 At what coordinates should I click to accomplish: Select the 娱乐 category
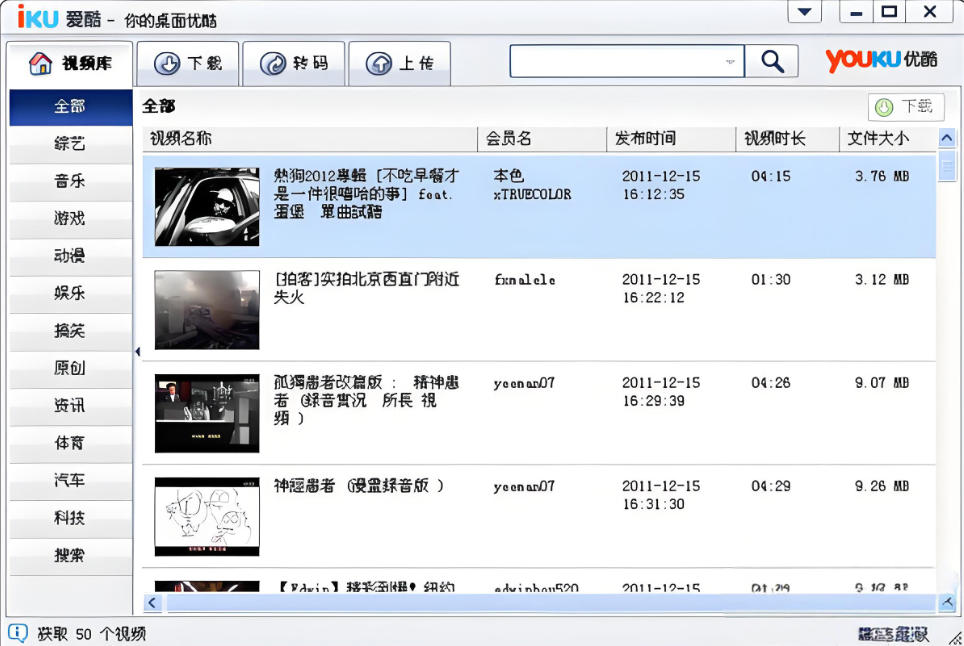[71, 294]
